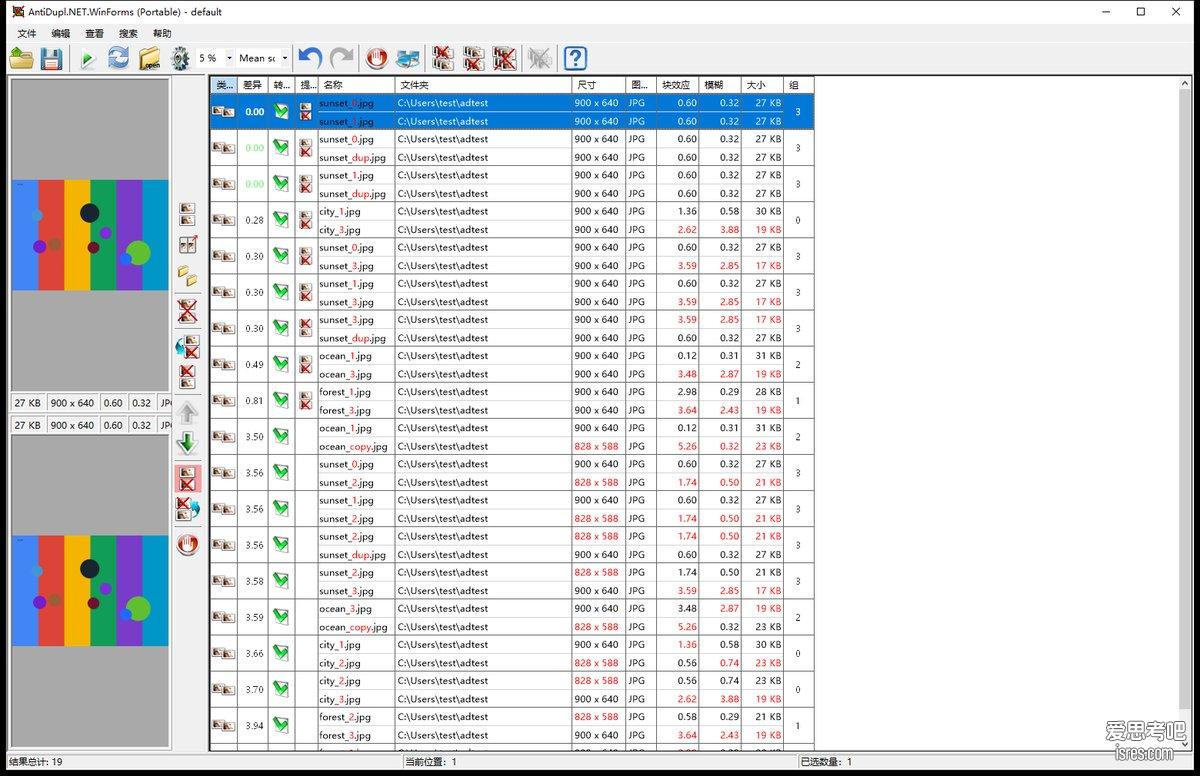Click the red stop-hand icon in the top toolbar
The width and height of the screenshot is (1200, 776).
point(377,58)
